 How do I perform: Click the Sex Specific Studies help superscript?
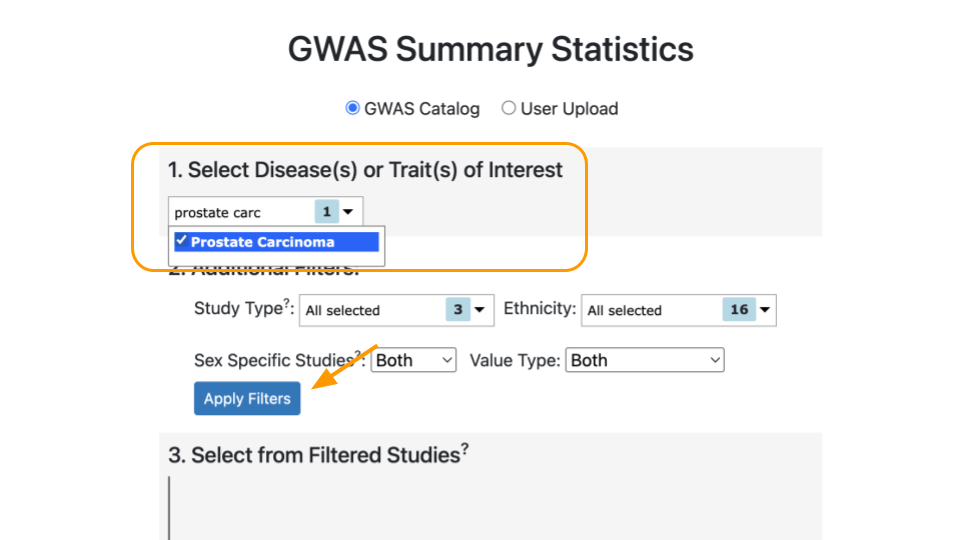358,354
